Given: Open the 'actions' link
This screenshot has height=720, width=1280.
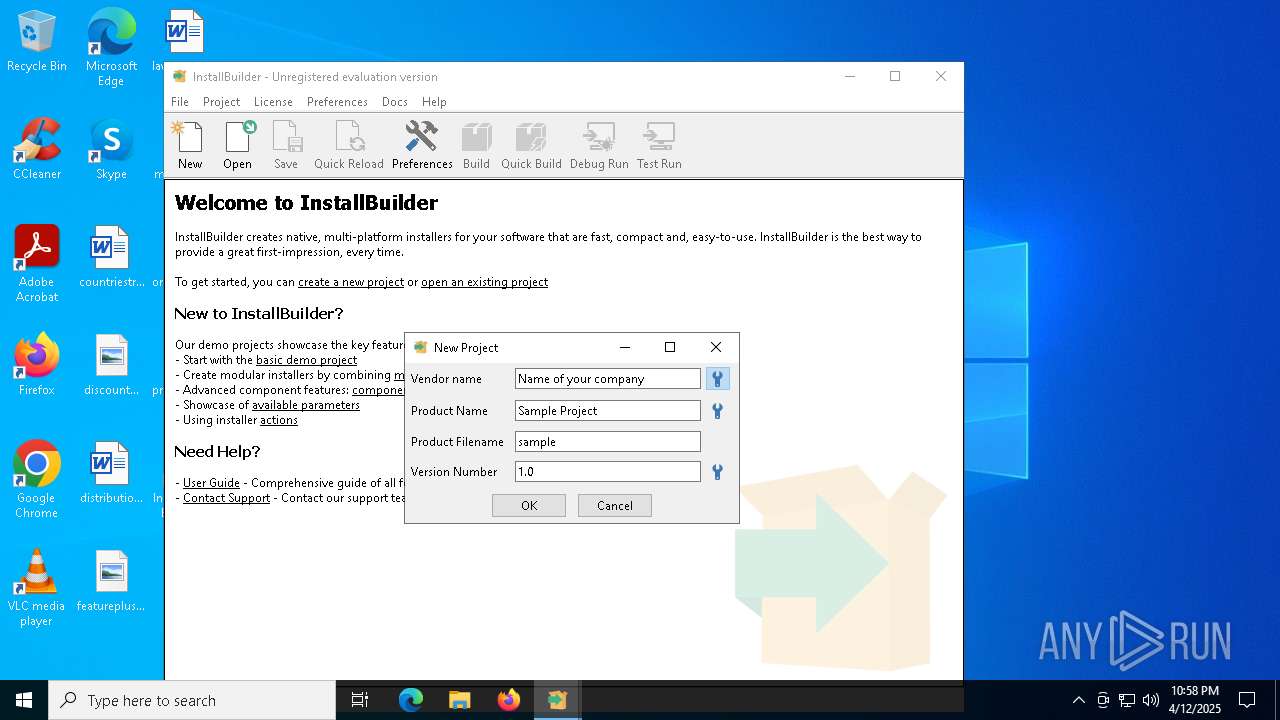Looking at the screenshot, I should point(279,420).
